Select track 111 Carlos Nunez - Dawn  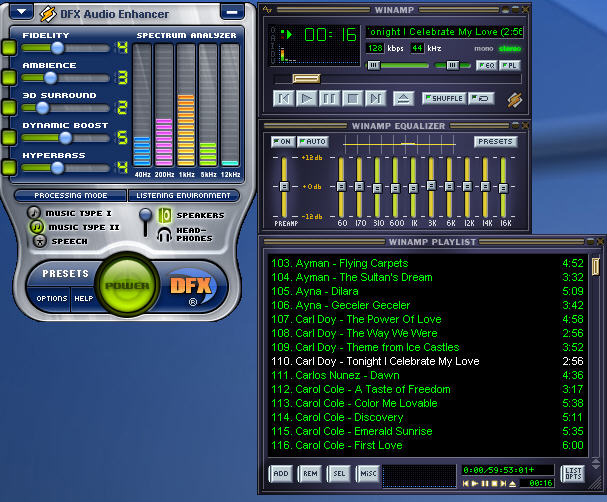coord(427,375)
